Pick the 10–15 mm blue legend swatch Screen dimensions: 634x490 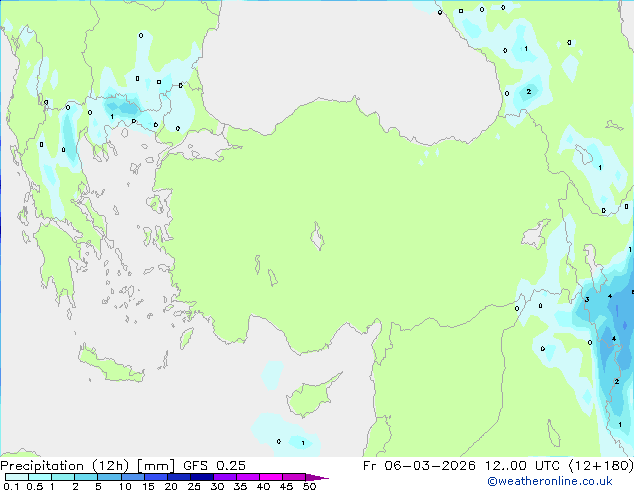click(x=132, y=477)
